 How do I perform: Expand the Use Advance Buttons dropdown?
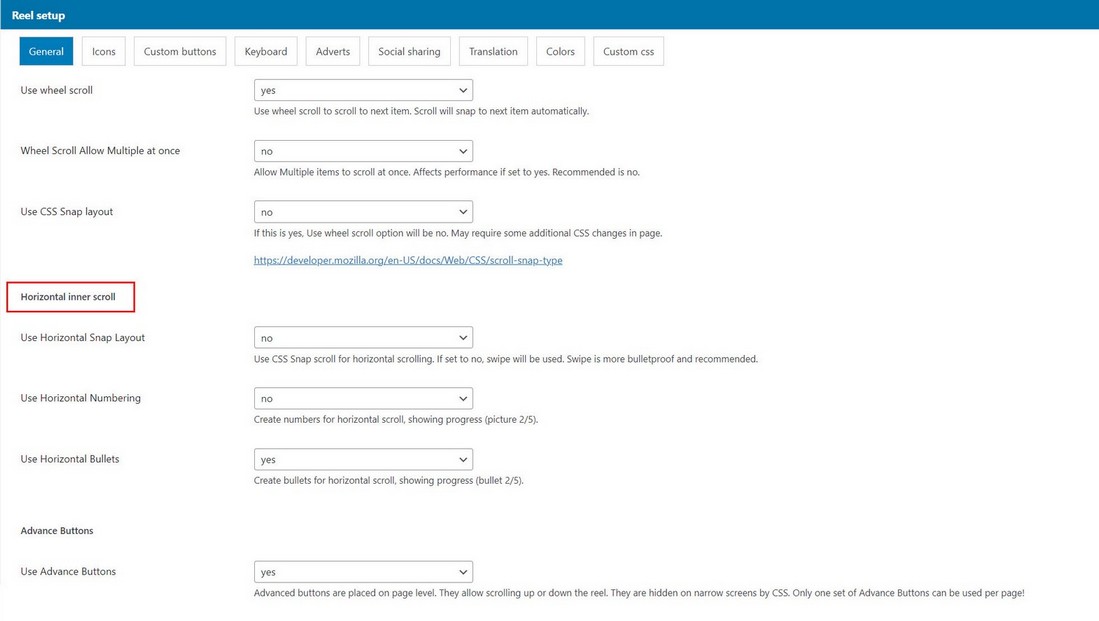[x=363, y=572]
